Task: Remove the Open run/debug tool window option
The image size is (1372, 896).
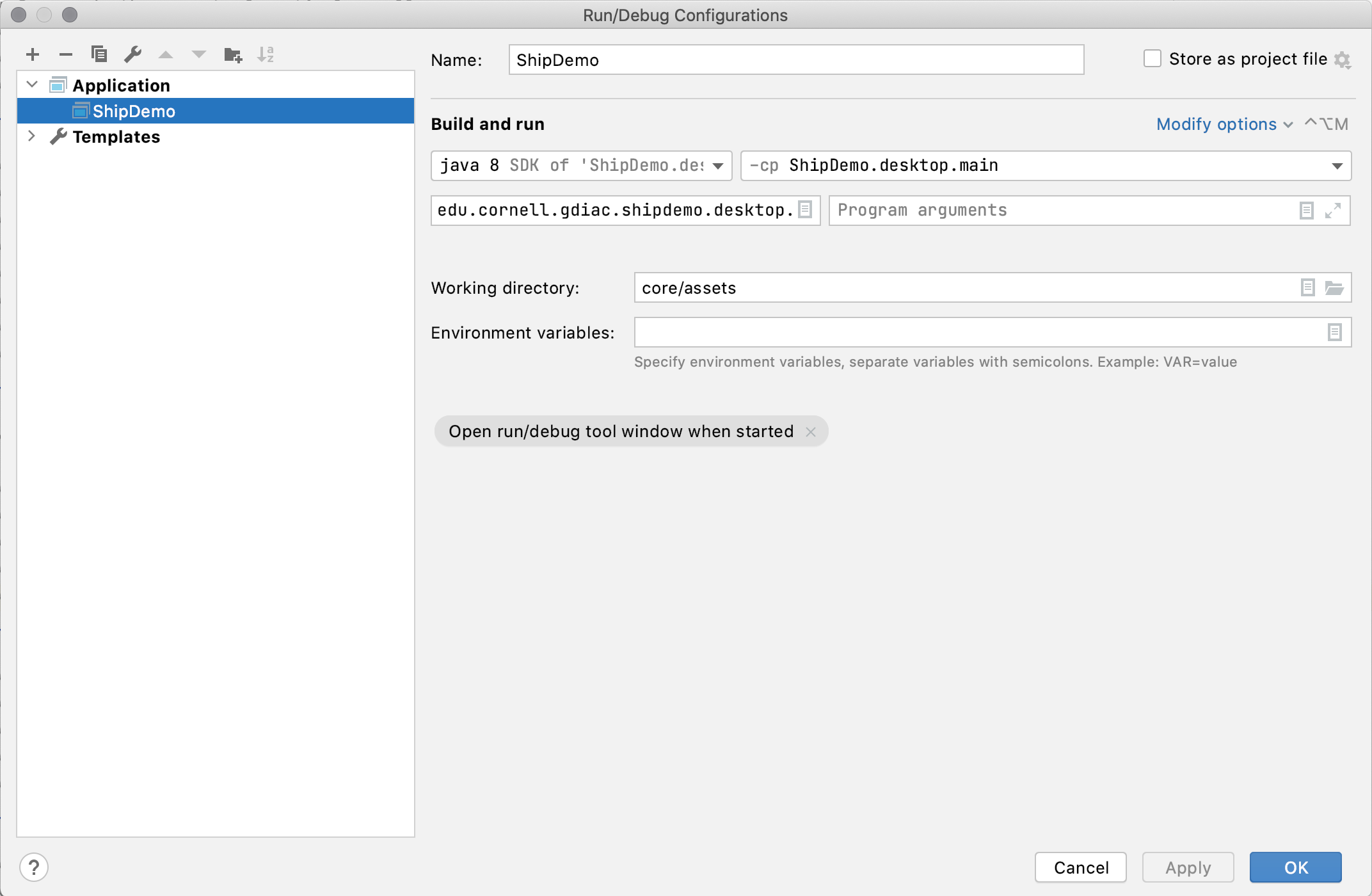Action: point(811,432)
